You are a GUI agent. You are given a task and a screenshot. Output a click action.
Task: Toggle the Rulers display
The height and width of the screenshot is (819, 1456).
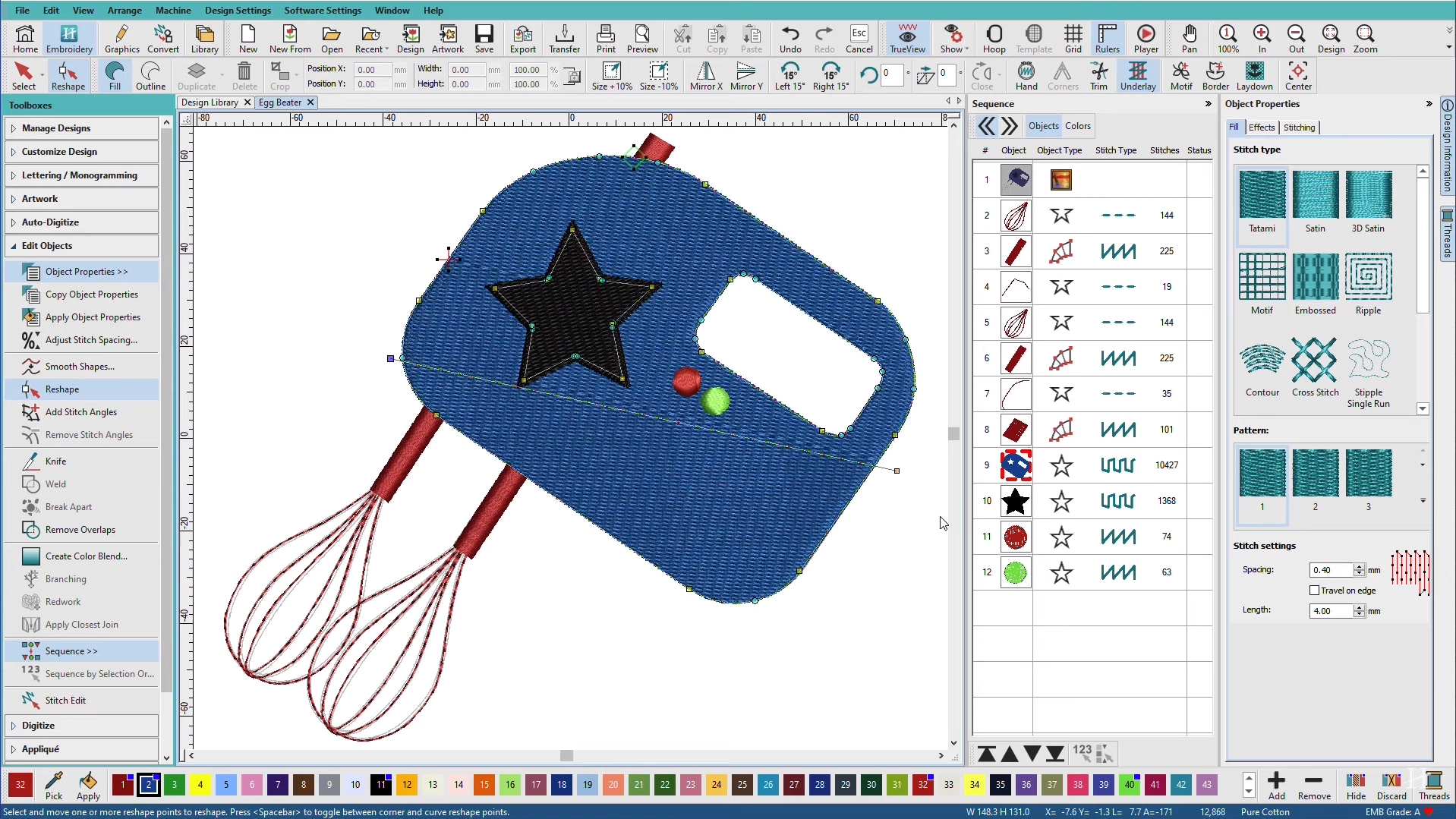(x=1107, y=39)
